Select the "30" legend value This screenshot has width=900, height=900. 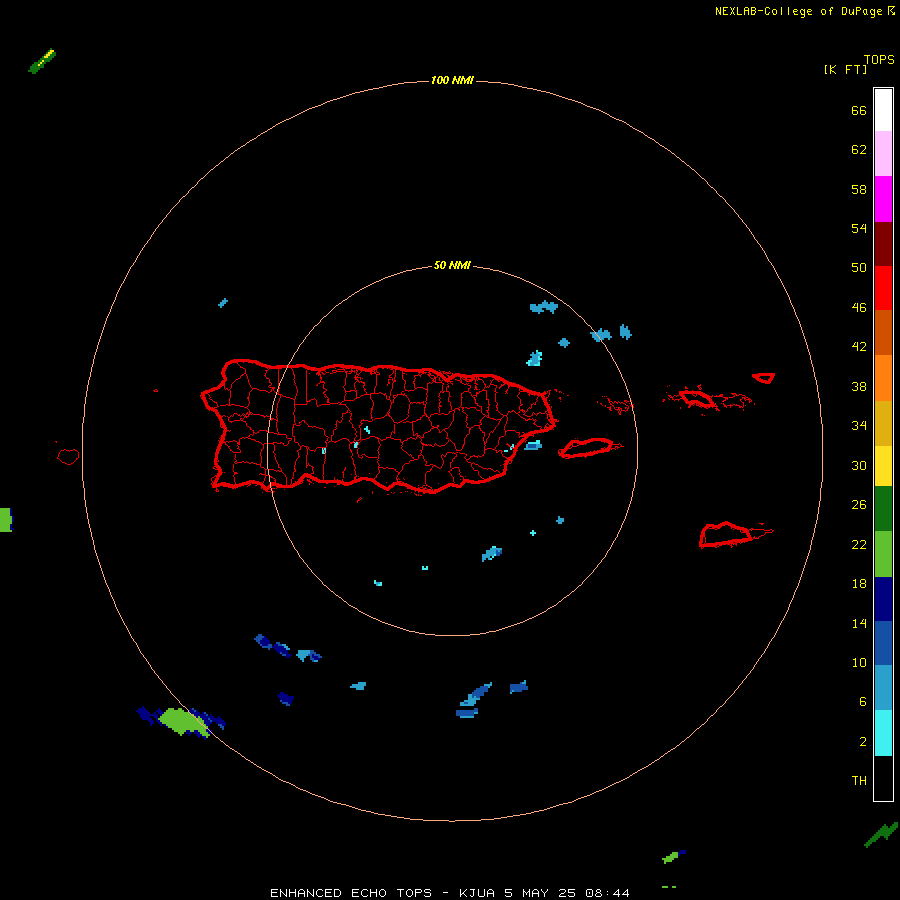coord(859,465)
